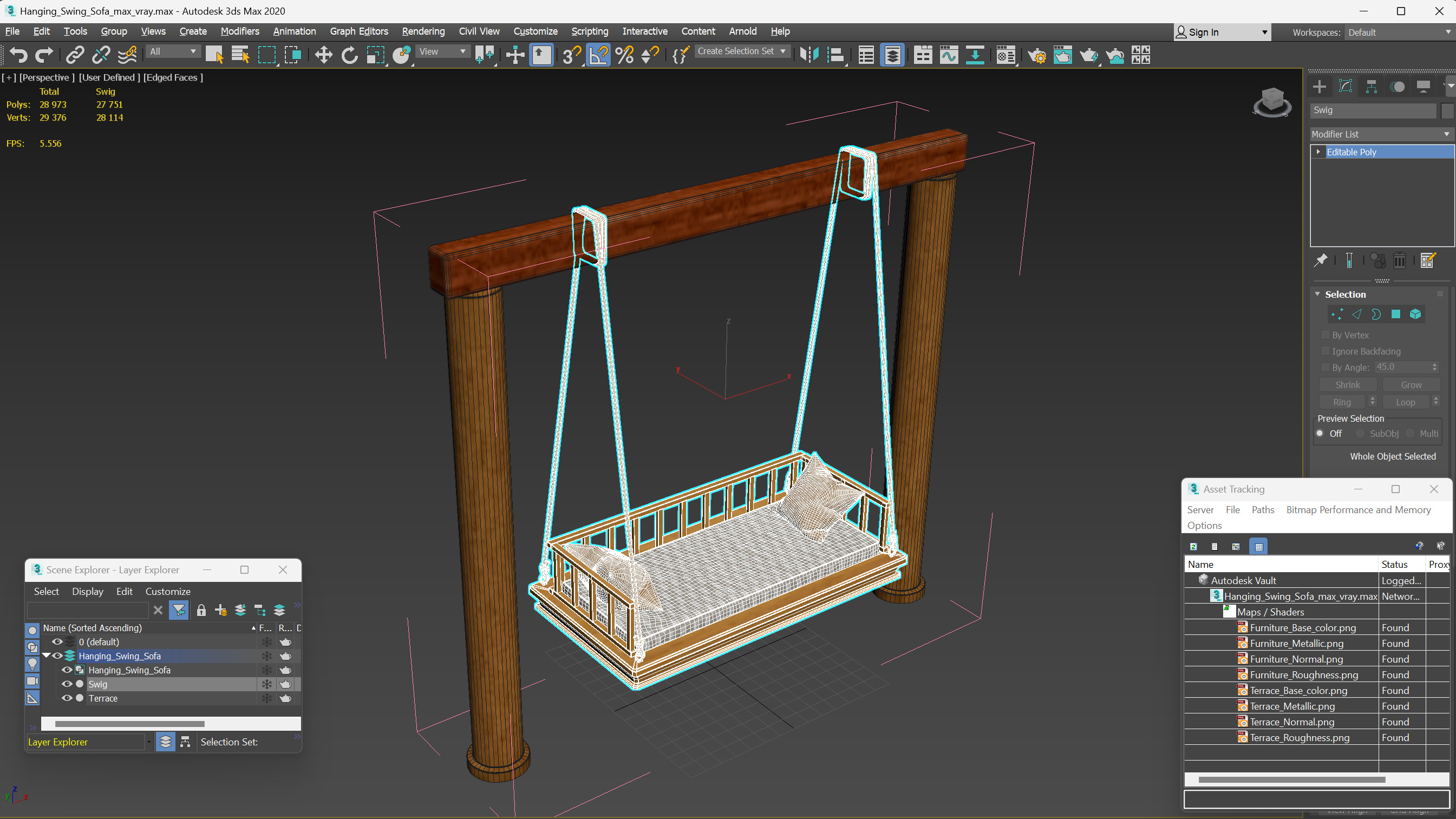Open the Graph Editors menu
This screenshot has width=1456, height=819.
click(359, 31)
